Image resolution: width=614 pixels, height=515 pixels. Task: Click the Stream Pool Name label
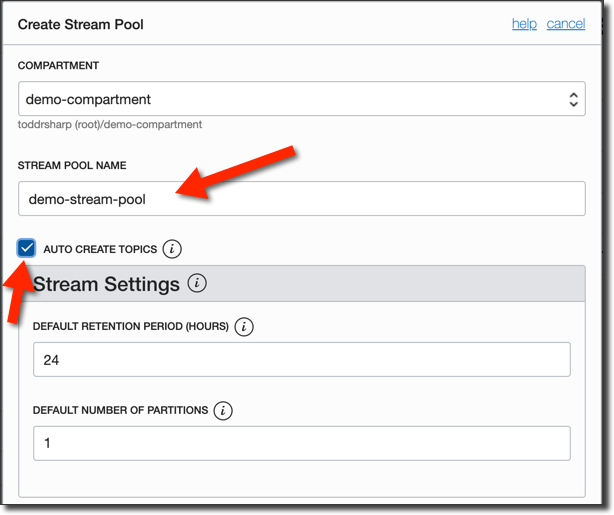tap(72, 165)
